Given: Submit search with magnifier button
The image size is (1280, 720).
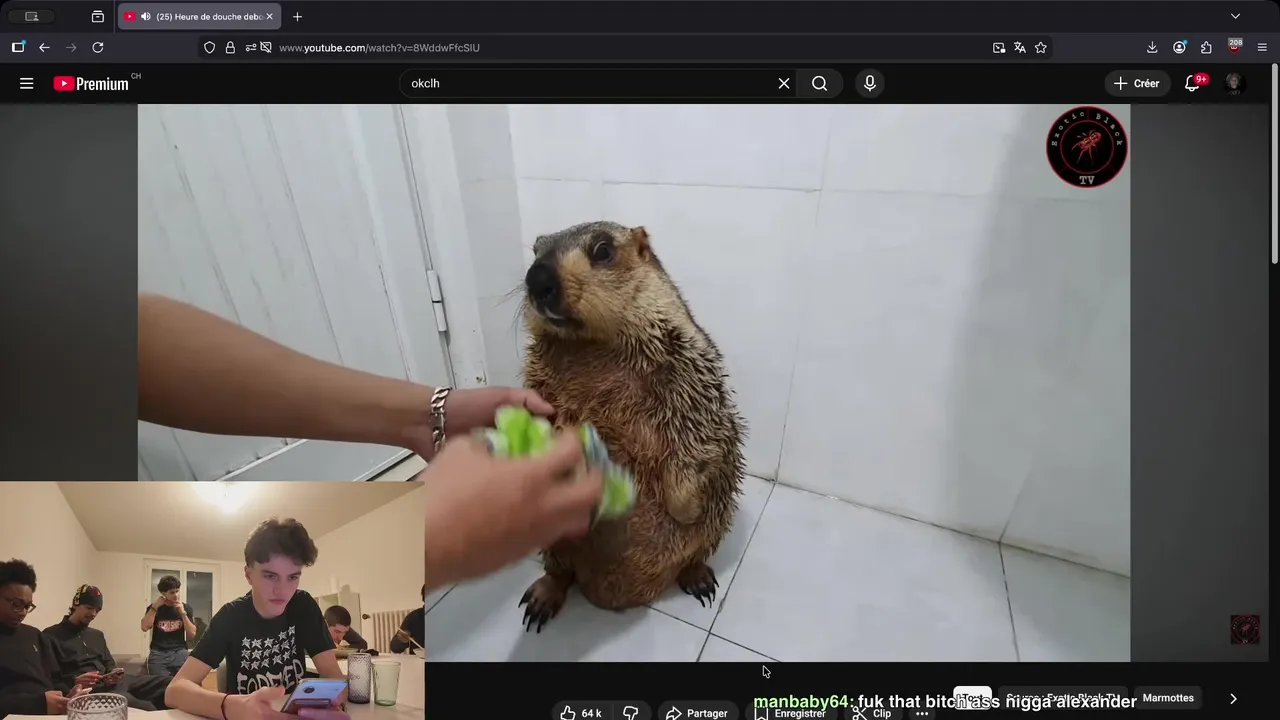Looking at the screenshot, I should (x=820, y=84).
